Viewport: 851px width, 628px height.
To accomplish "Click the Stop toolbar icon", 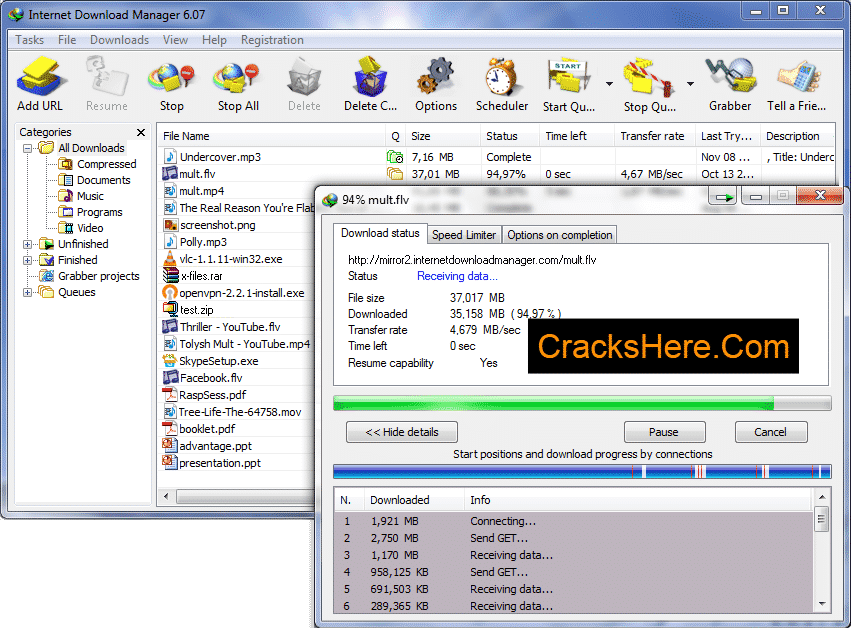I will coord(172,78).
